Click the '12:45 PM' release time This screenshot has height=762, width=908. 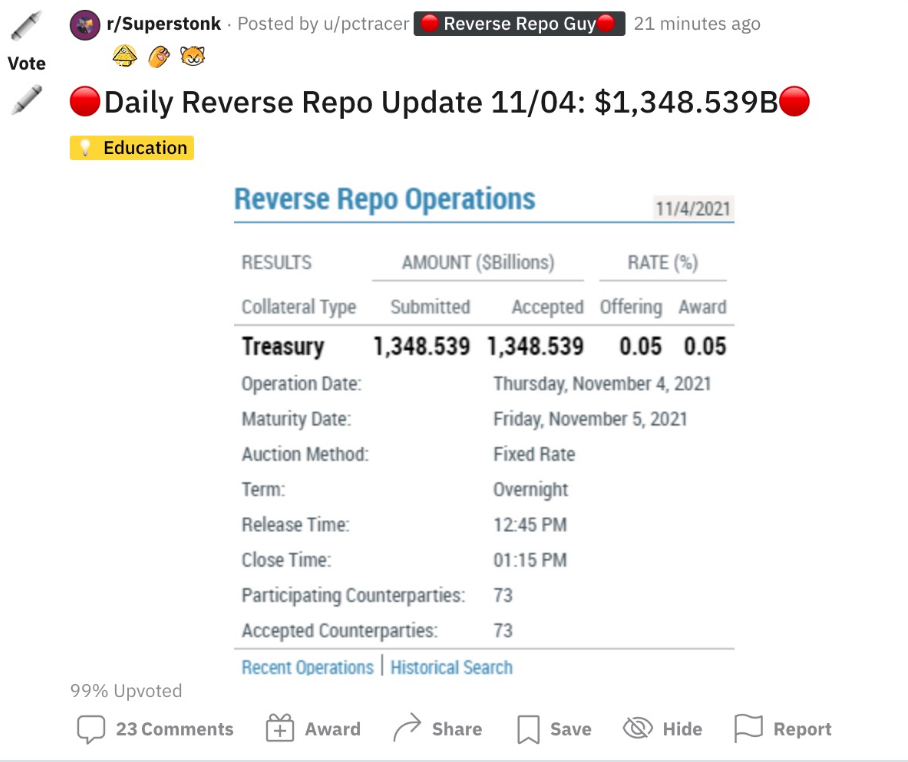coord(530,525)
